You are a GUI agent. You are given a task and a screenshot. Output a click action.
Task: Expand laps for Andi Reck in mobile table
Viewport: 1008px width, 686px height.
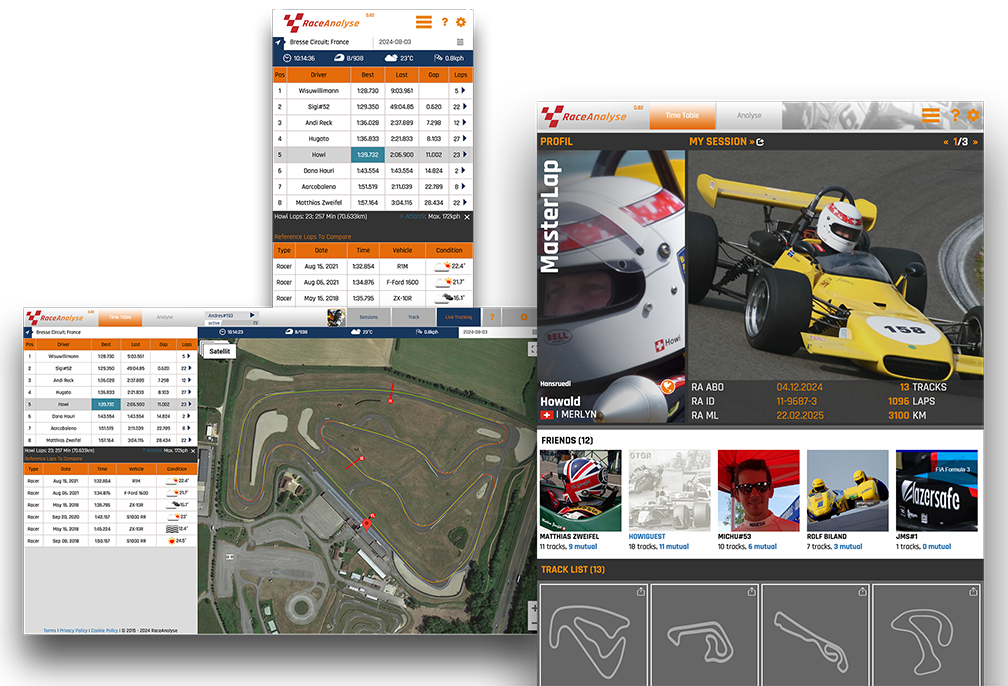point(464,122)
